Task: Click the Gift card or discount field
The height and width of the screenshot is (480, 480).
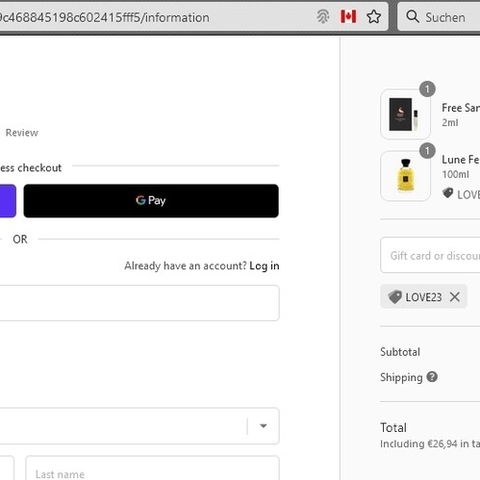Action: pyautogui.click(x=430, y=255)
